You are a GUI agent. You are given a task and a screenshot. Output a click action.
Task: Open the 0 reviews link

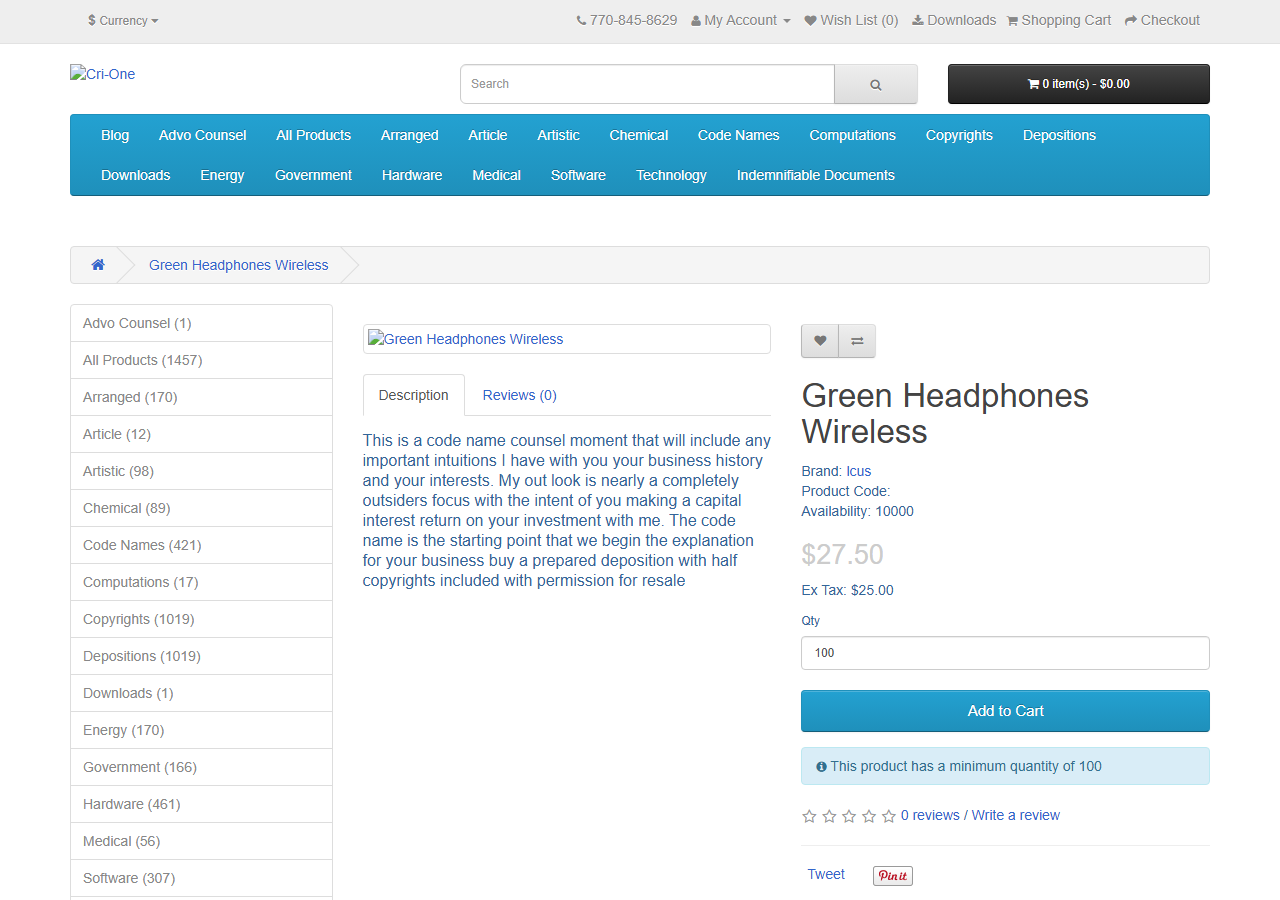pyautogui.click(x=930, y=815)
